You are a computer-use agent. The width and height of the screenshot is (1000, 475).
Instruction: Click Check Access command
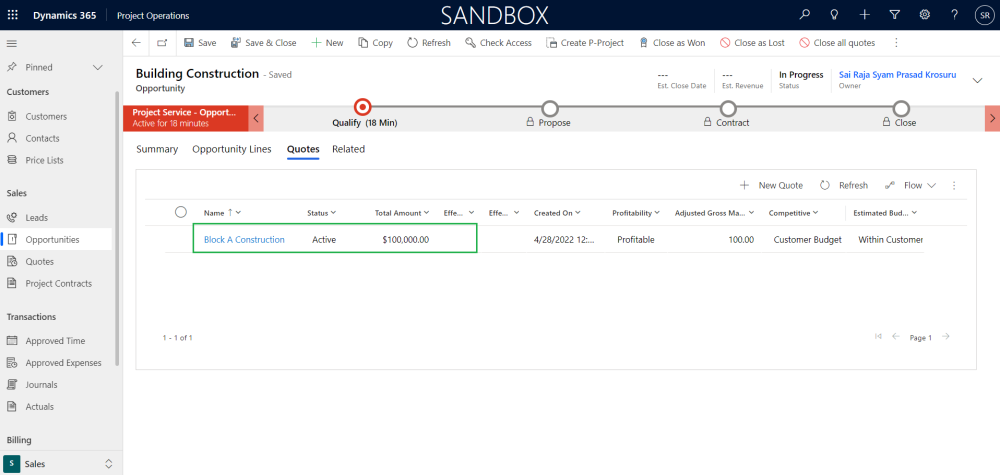pos(498,43)
